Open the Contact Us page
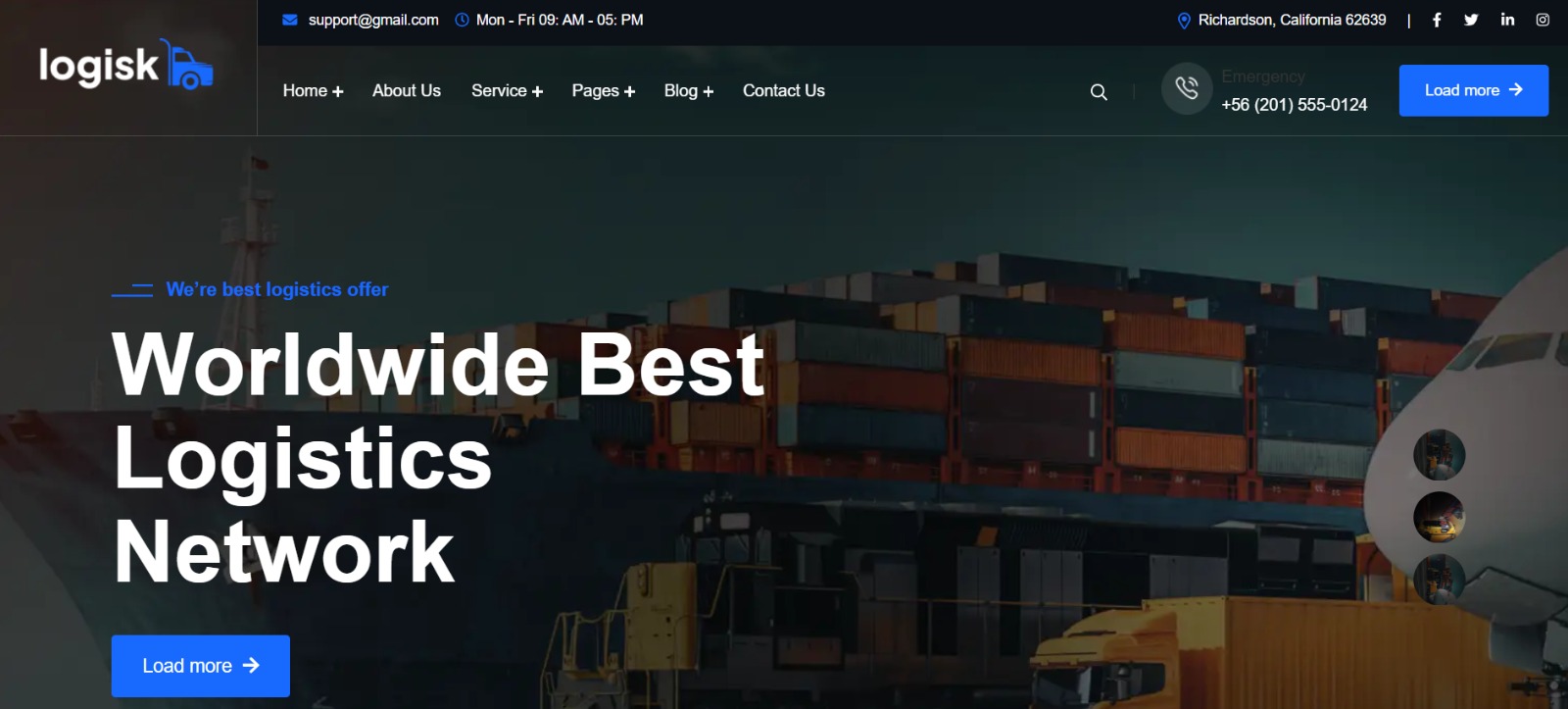This screenshot has width=1568, height=709. click(x=783, y=91)
